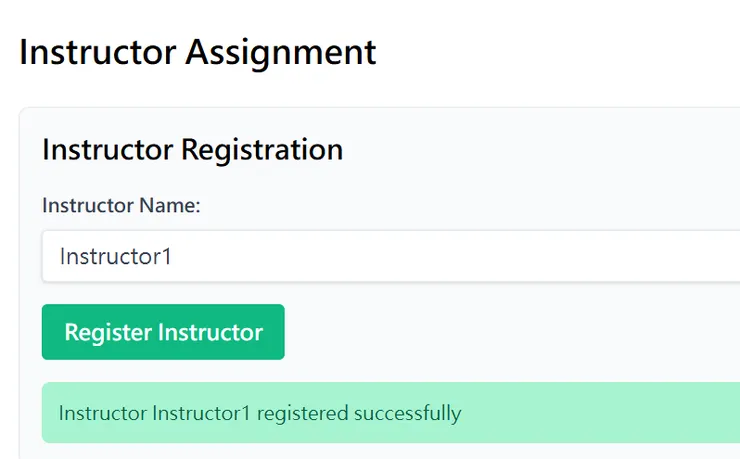Click the 'Instructor Name:' field label

[121, 206]
